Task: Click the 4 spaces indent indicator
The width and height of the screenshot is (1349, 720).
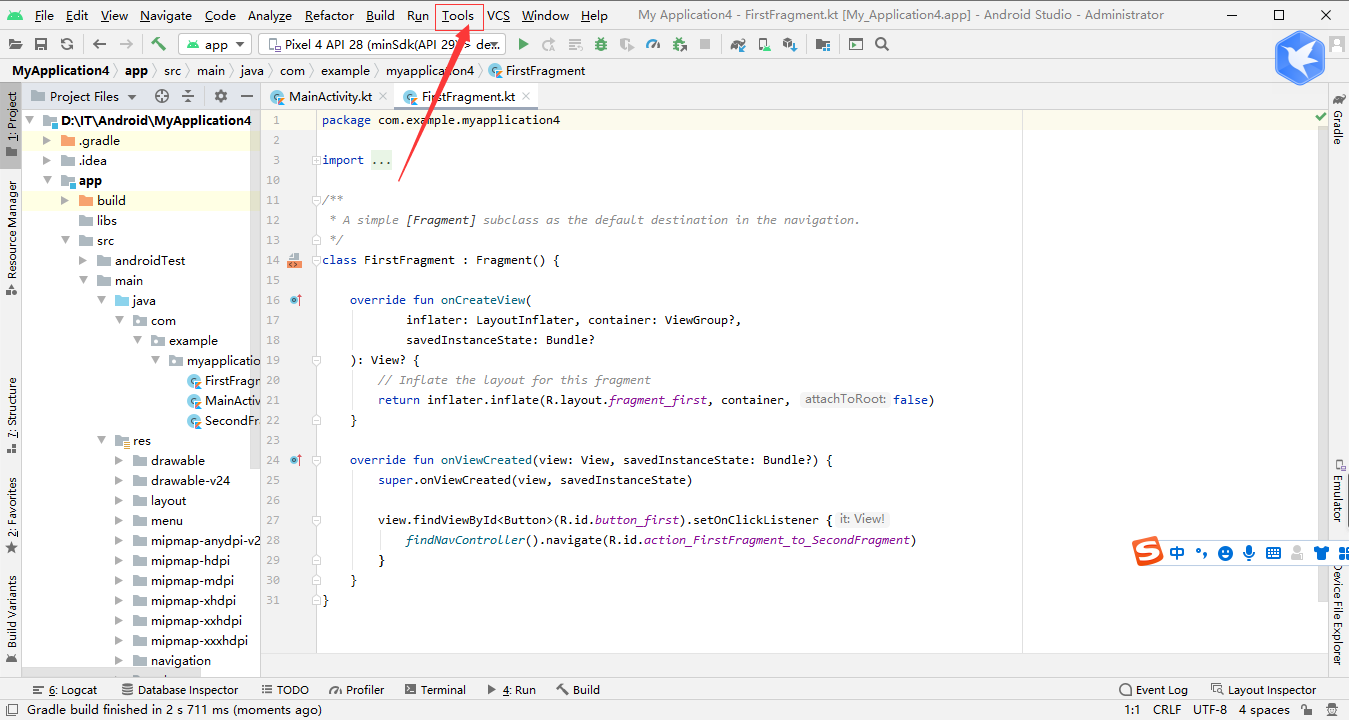Action: 1264,710
